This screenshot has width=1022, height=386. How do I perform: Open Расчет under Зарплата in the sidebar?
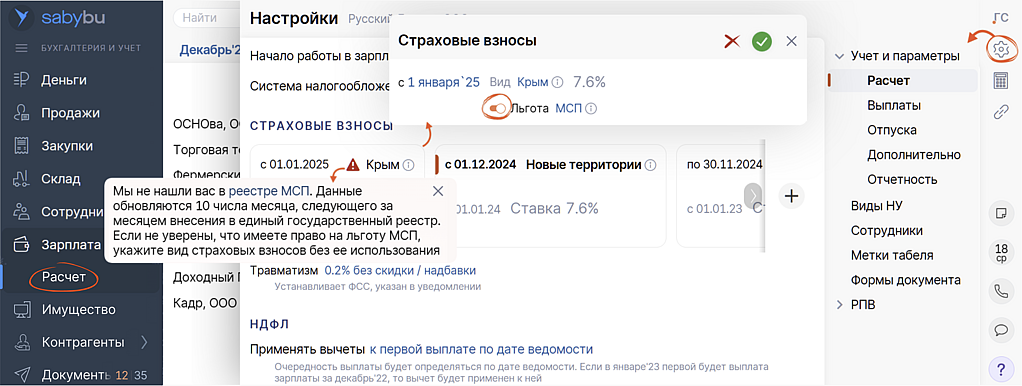click(x=64, y=277)
